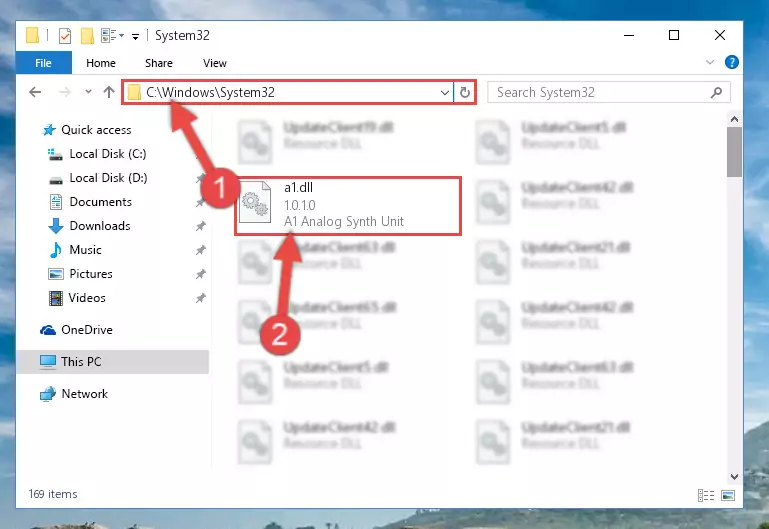Click the Search System32 field
The height and width of the screenshot is (529, 769).
click(609, 92)
